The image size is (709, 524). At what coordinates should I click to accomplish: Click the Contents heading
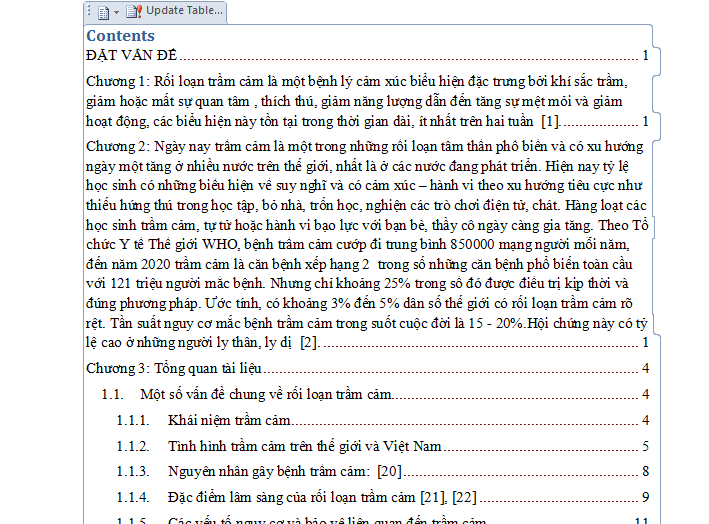120,36
